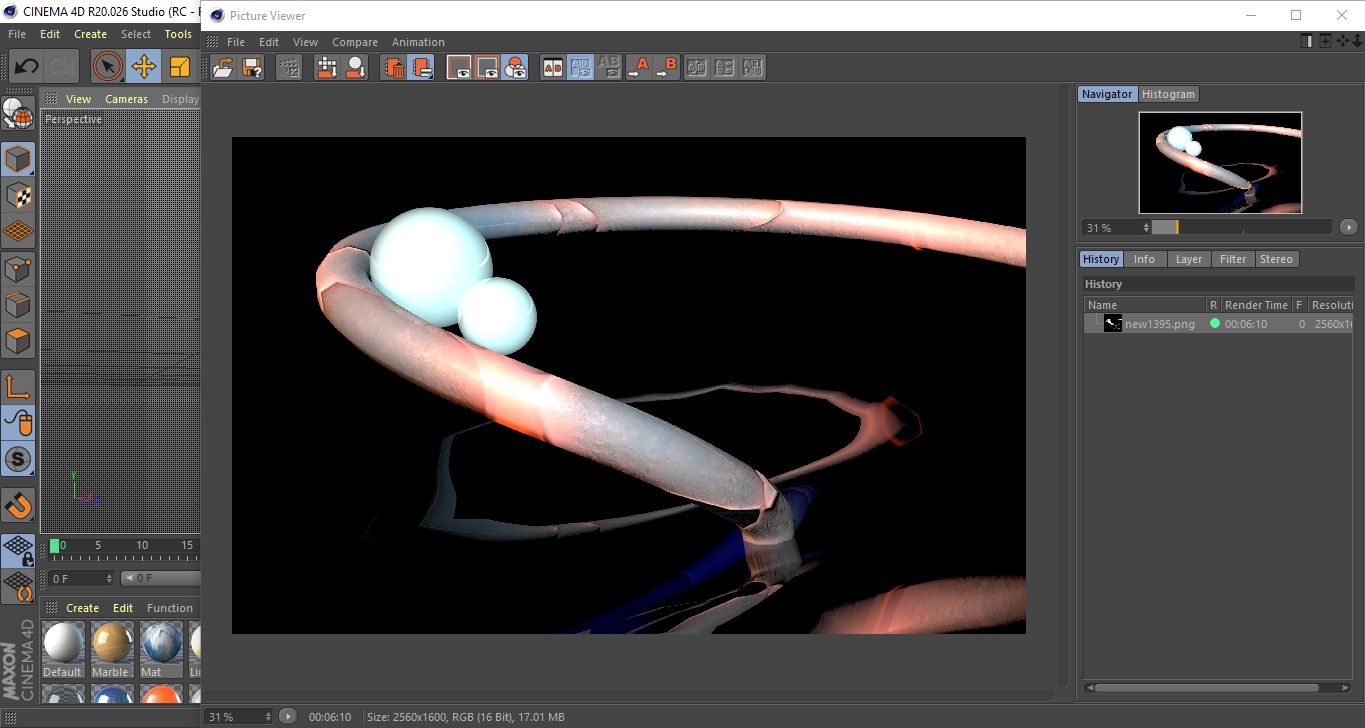Click the Texture mode checkered cube icon

(18, 196)
